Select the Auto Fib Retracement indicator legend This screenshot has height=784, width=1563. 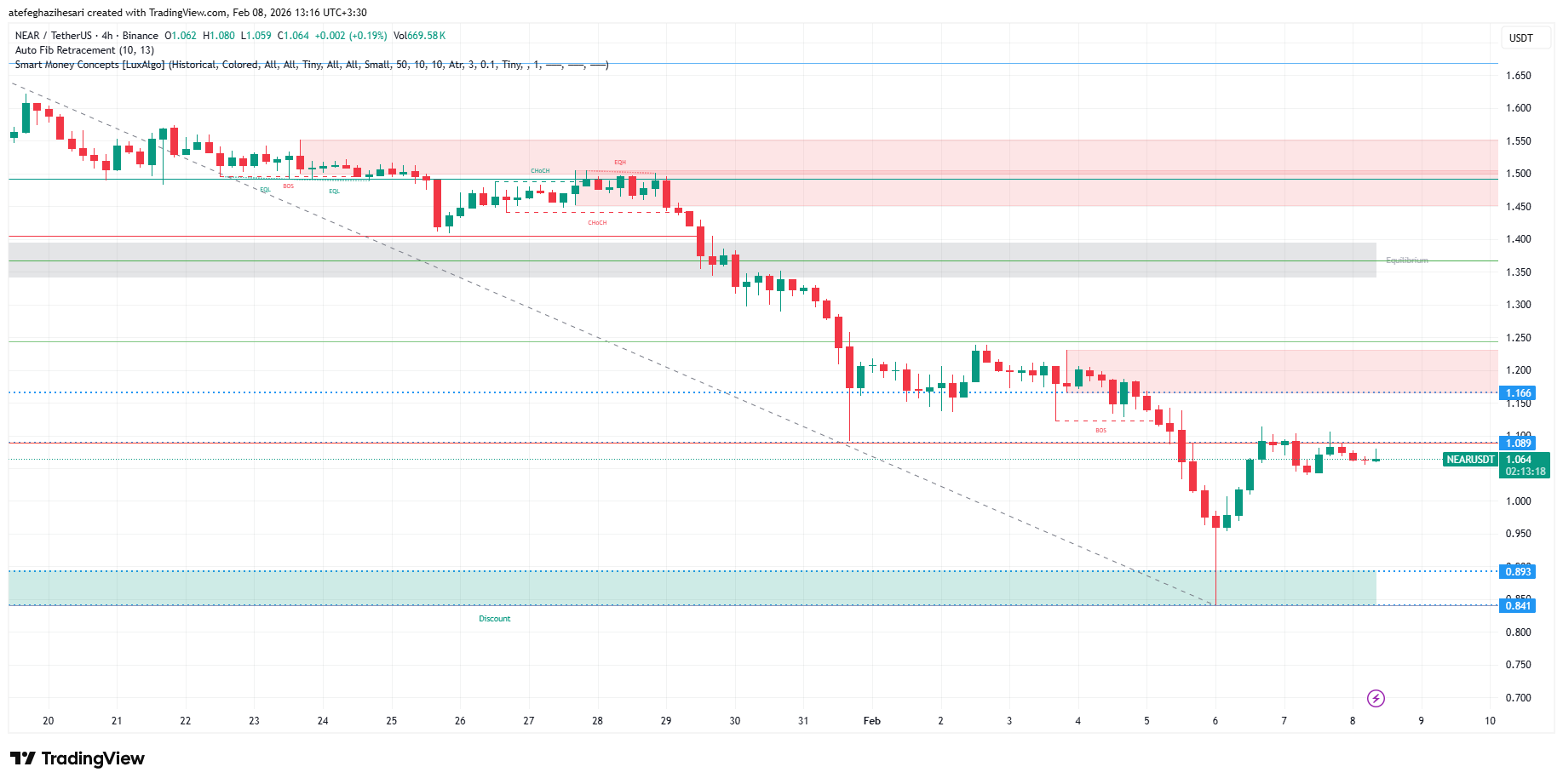(x=84, y=50)
